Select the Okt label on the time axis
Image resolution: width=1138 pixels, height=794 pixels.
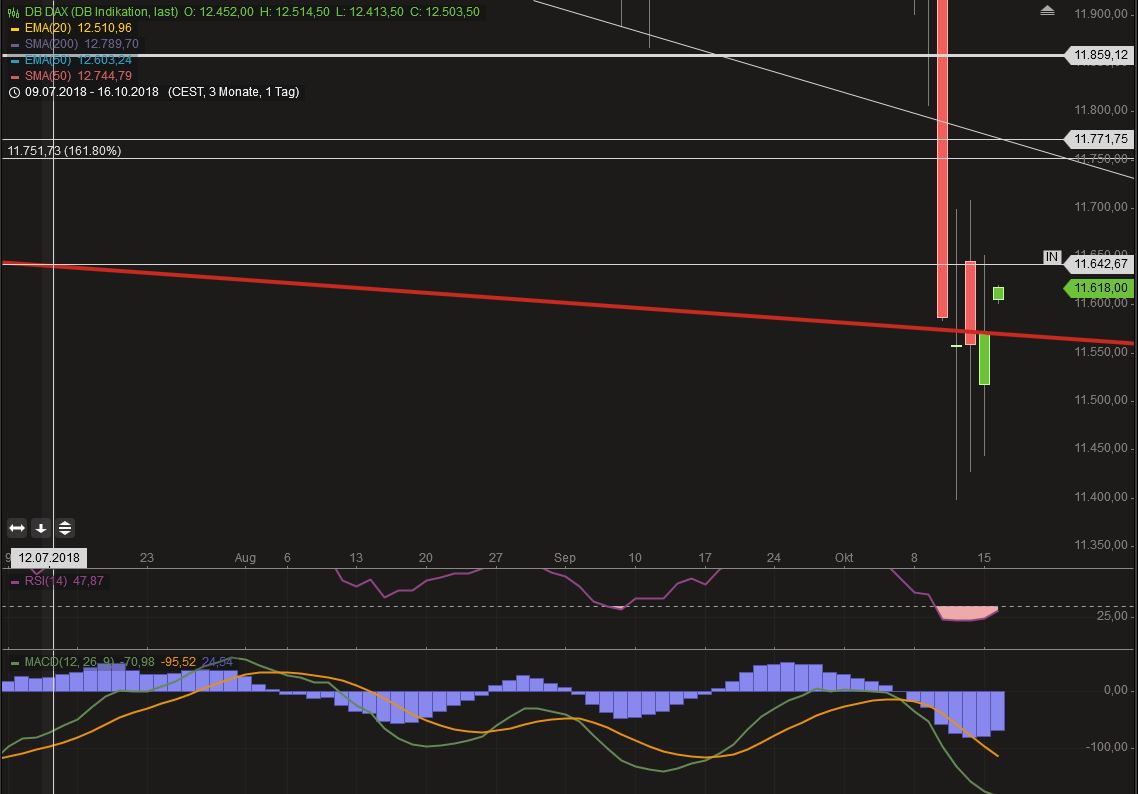pyautogui.click(x=843, y=558)
